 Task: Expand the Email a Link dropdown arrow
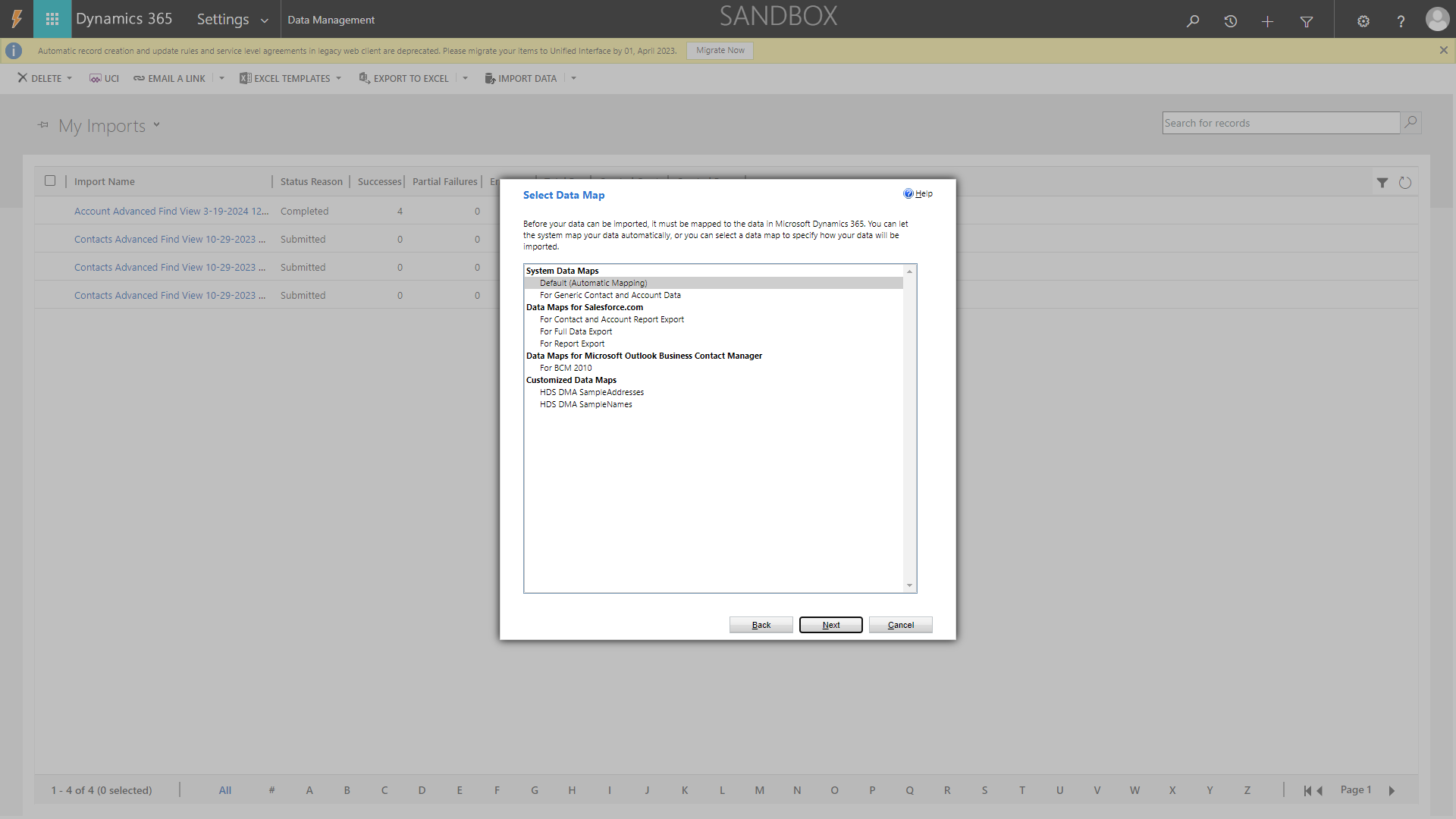[x=221, y=78]
